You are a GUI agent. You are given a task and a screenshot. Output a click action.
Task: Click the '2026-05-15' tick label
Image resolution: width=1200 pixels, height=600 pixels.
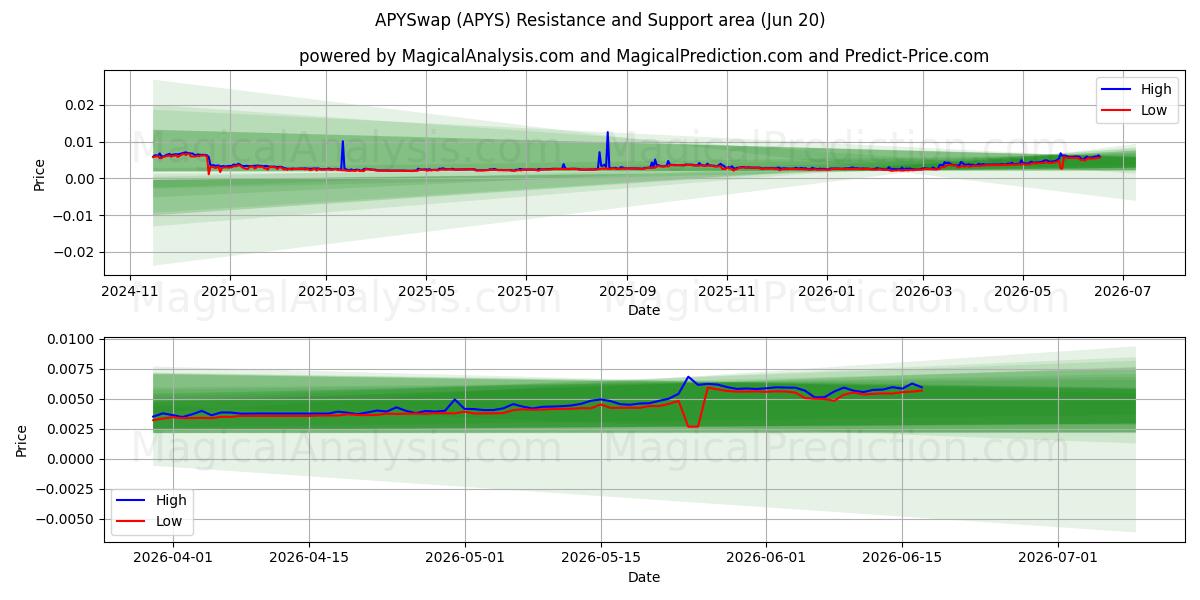[601, 558]
